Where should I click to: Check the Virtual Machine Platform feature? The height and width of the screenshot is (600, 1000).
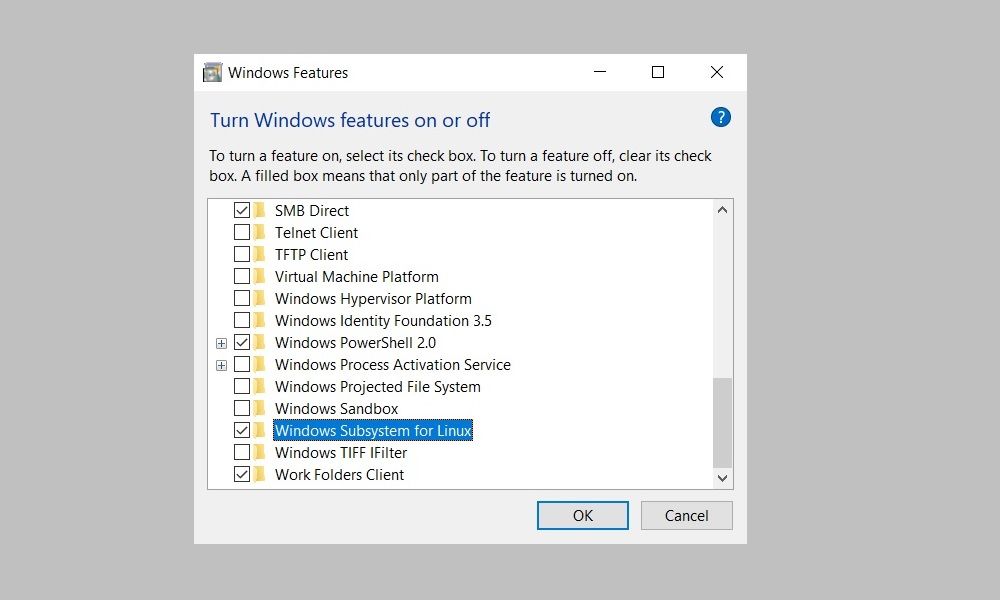coord(242,276)
